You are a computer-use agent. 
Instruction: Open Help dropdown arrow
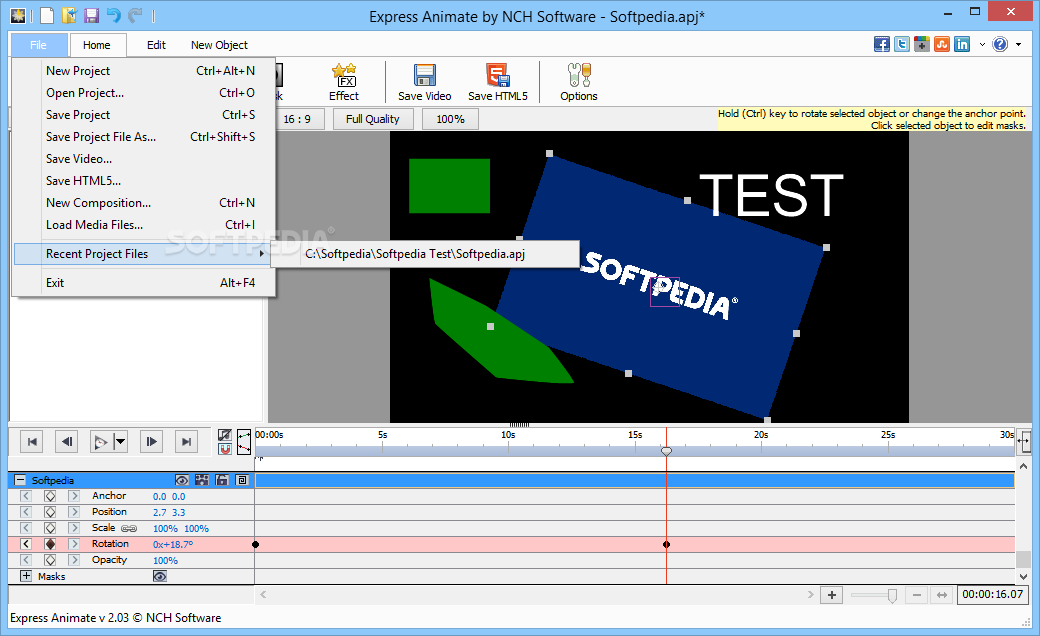tap(1018, 45)
